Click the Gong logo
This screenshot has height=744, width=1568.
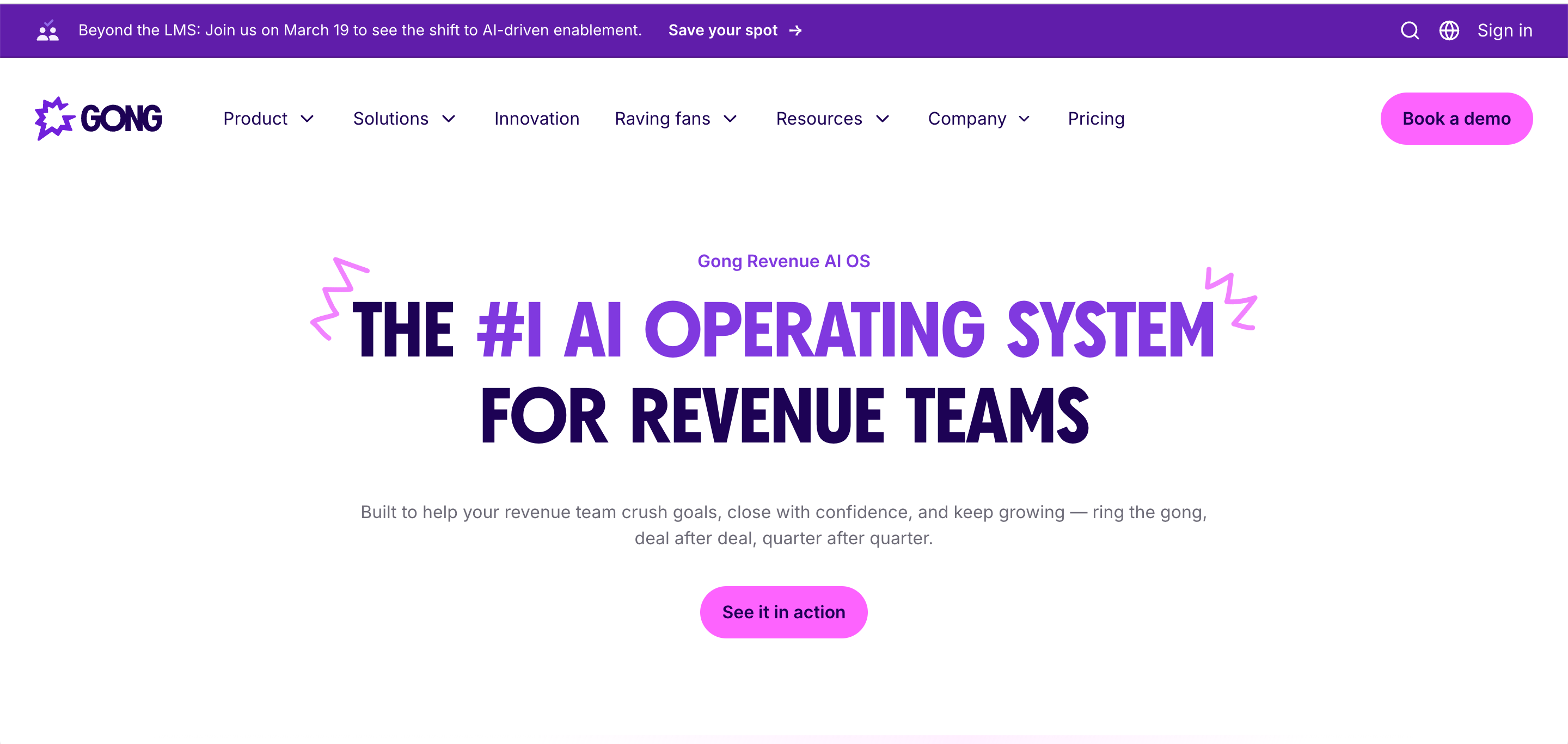coord(99,118)
